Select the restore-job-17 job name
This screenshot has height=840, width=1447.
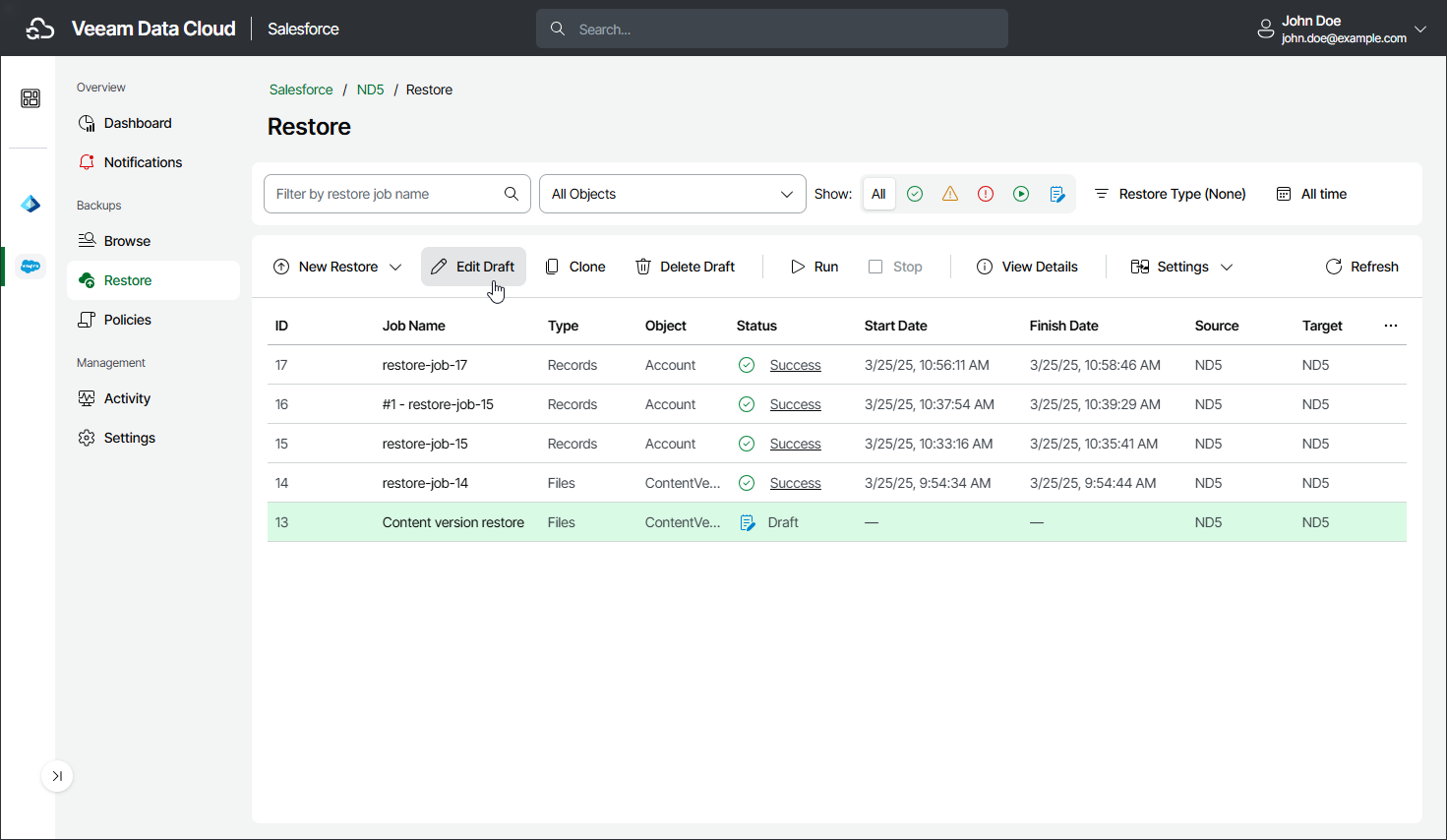425,365
